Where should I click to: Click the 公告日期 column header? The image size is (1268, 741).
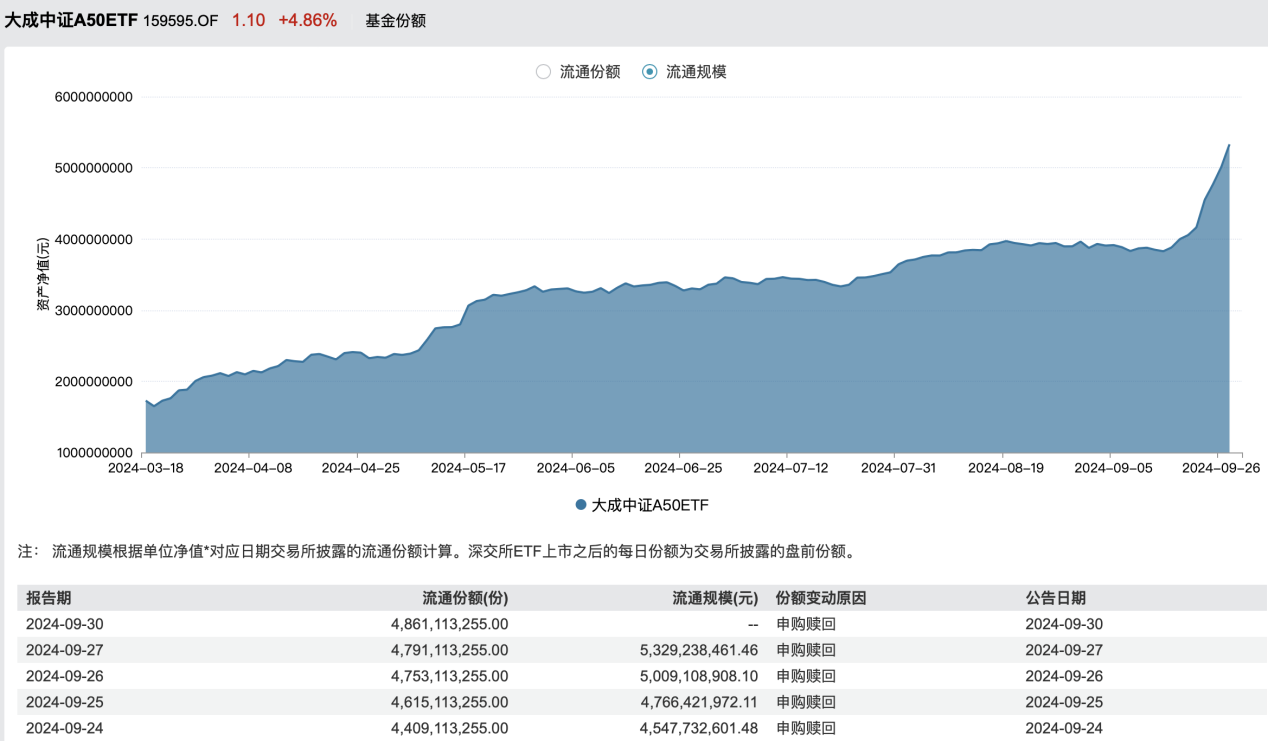(1055, 598)
